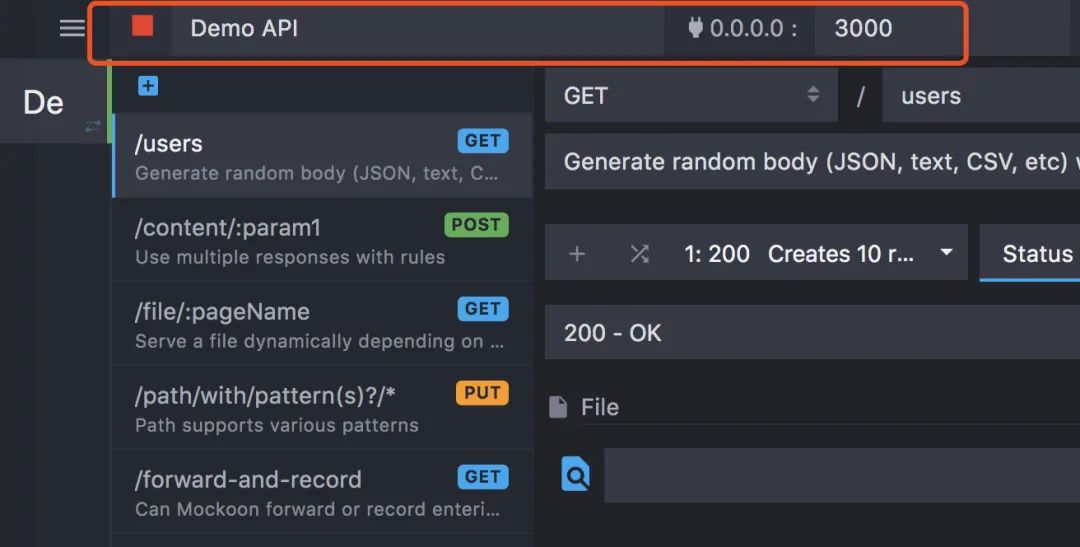Select the /forward-and-record GET route

pyautogui.click(x=322, y=492)
